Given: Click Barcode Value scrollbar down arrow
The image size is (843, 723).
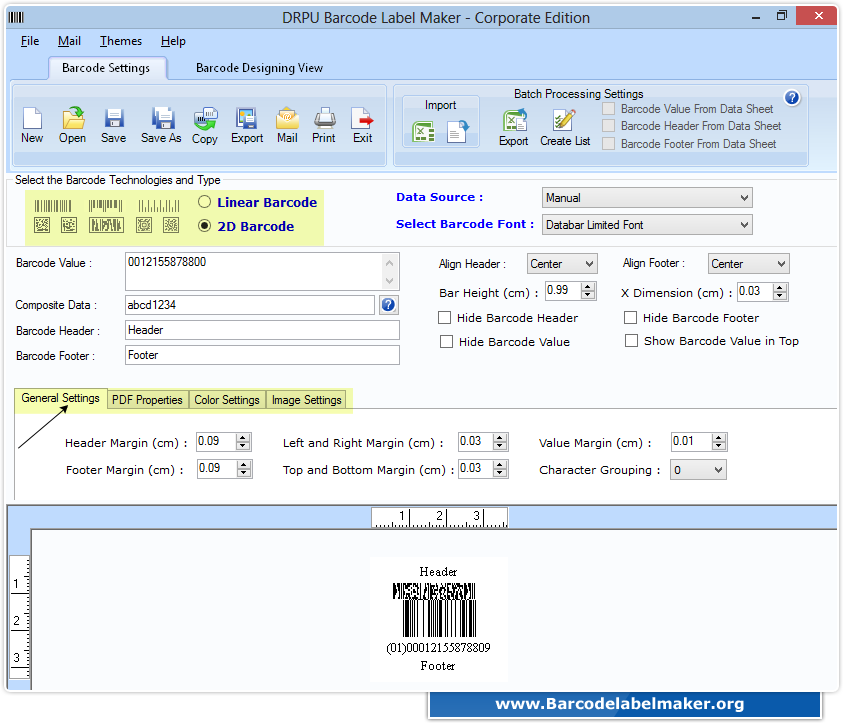Looking at the screenshot, I should pos(390,281).
